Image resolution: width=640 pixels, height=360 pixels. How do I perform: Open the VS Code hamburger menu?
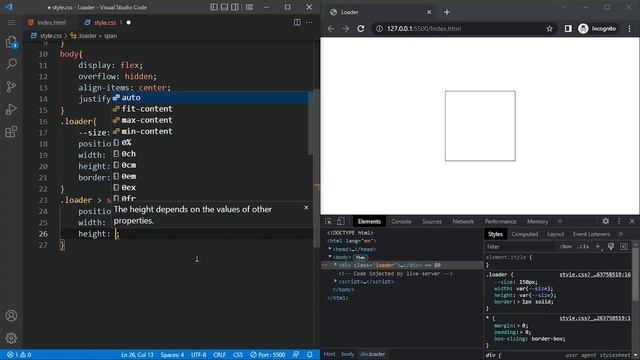click(11, 22)
